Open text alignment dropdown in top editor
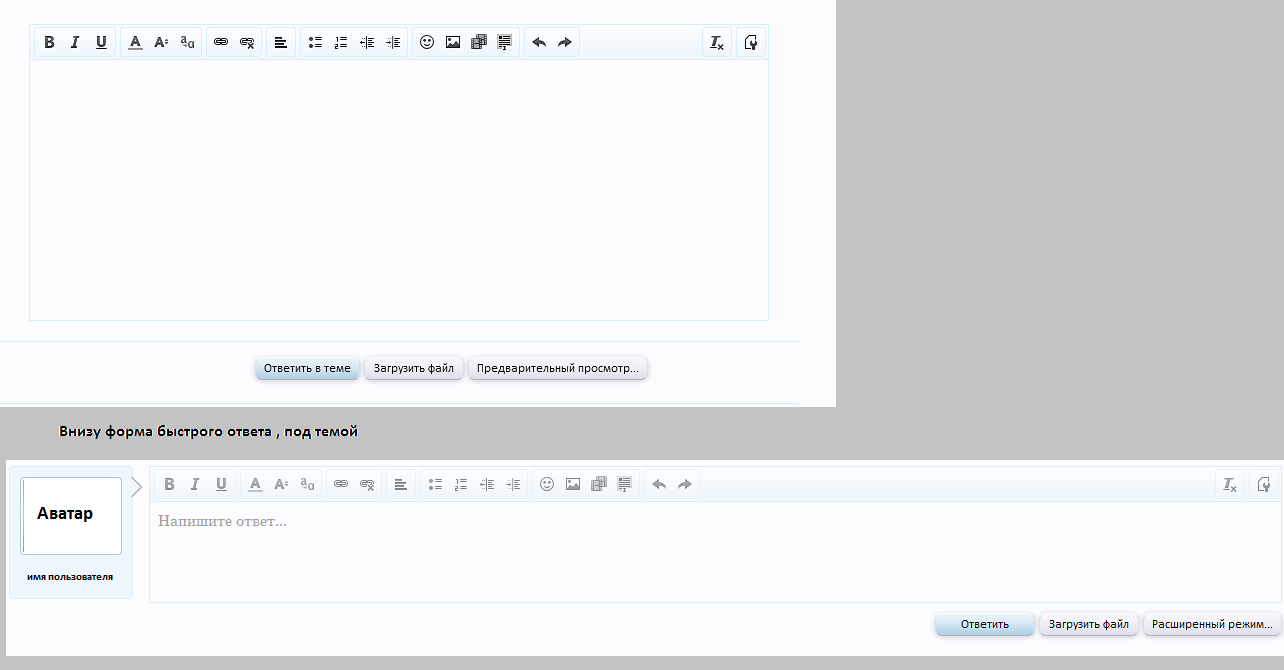The width and height of the screenshot is (1284, 670). (x=281, y=42)
